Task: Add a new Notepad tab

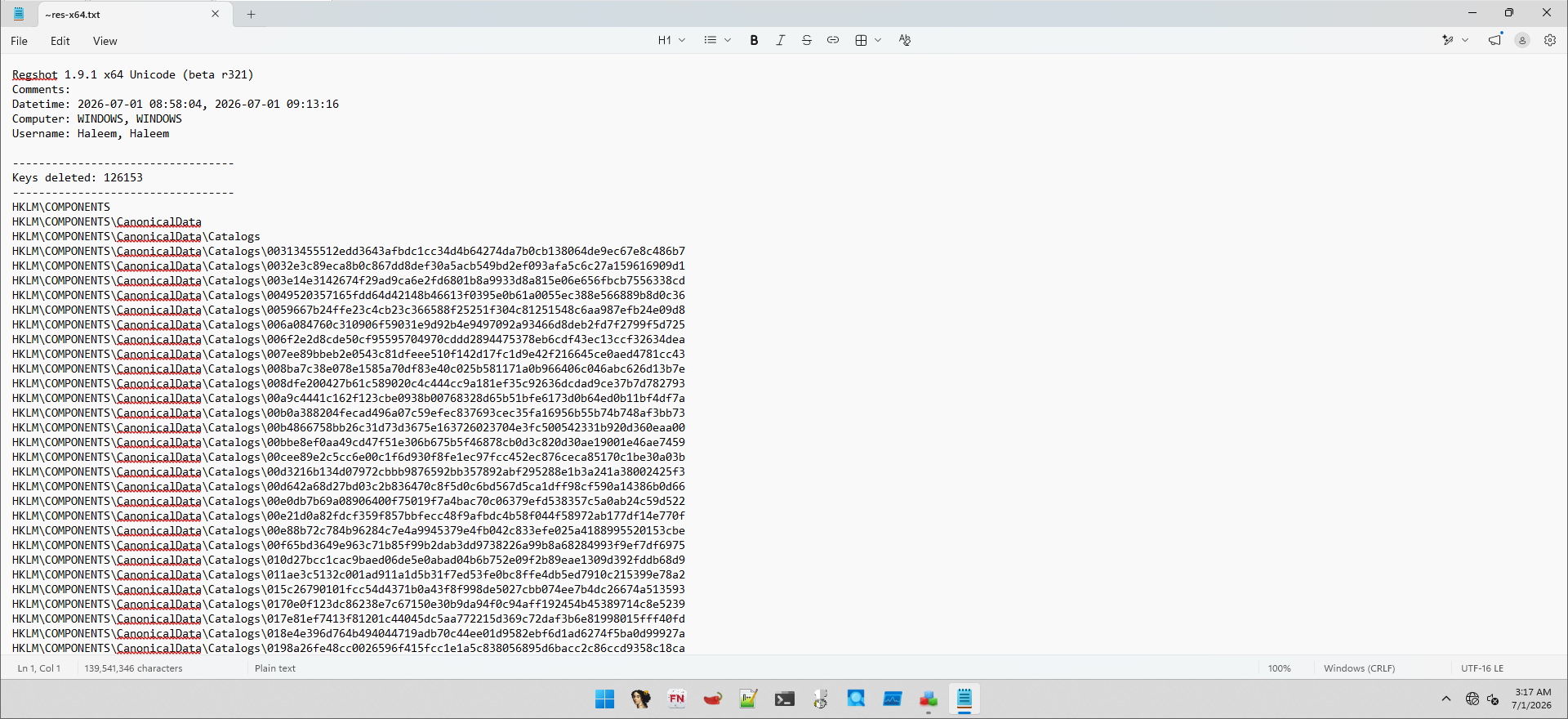Action: coord(251,14)
